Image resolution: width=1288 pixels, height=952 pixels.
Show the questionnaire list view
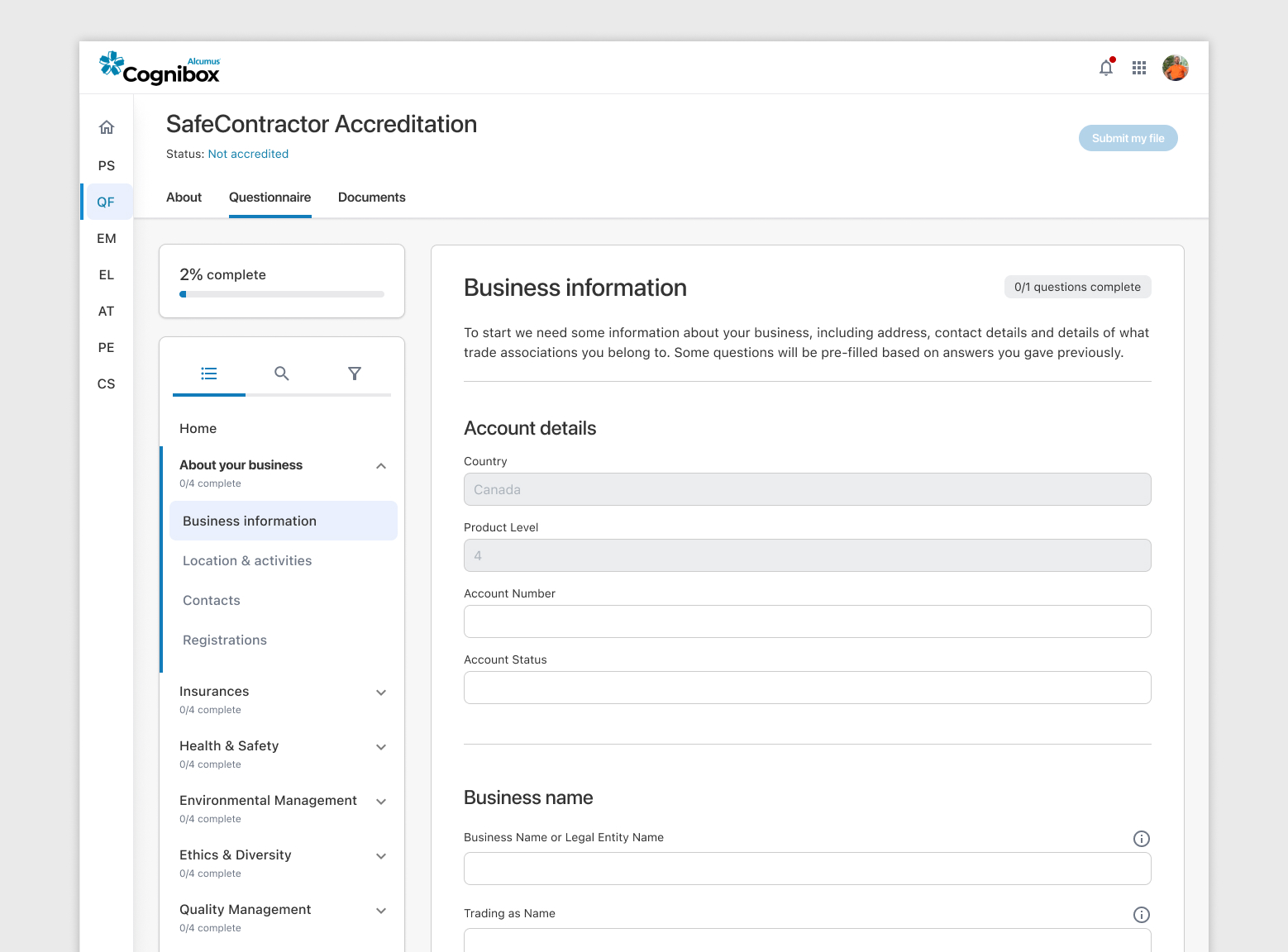coord(208,374)
